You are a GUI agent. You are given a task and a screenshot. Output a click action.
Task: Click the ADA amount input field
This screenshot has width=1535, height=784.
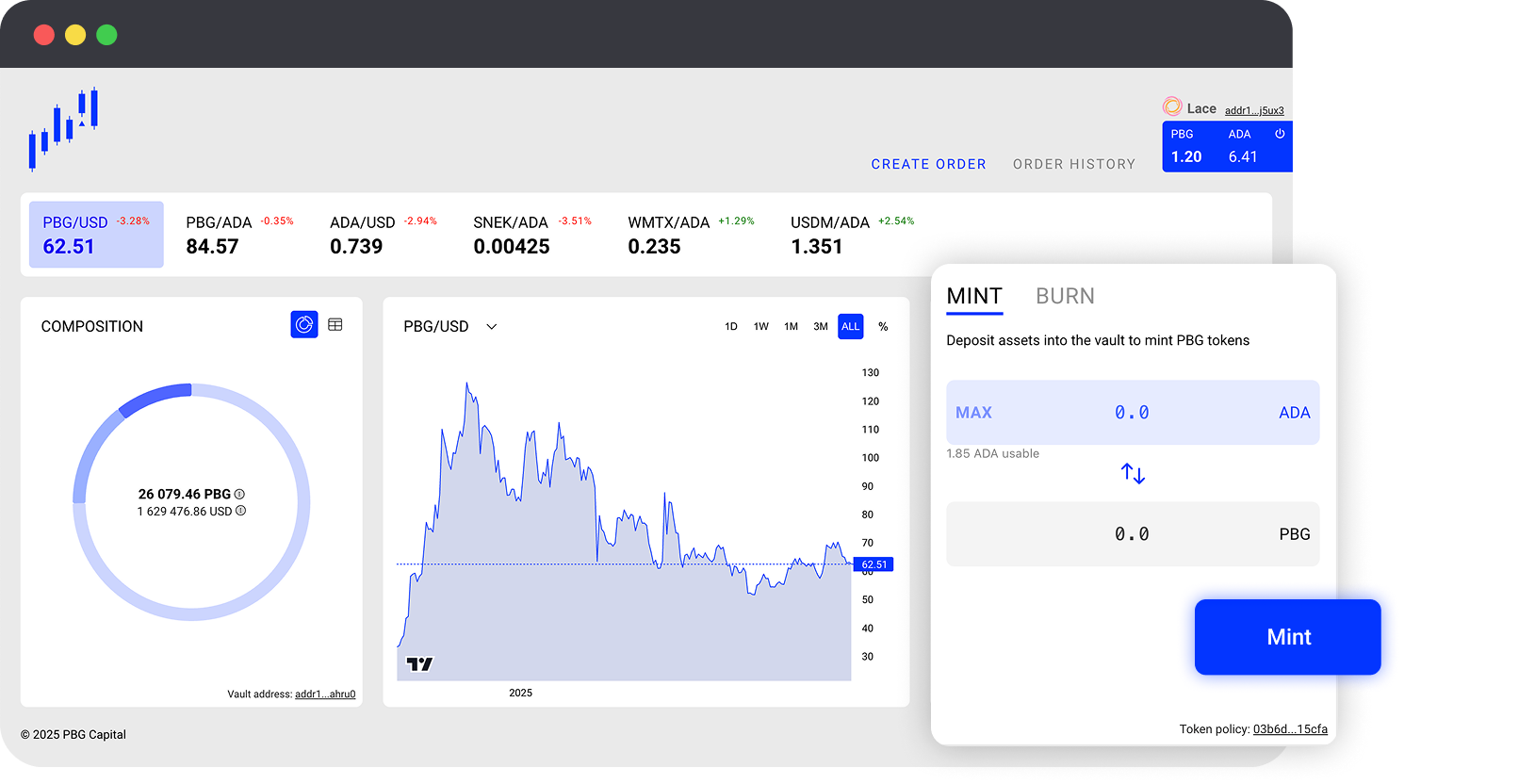pyautogui.click(x=1133, y=413)
